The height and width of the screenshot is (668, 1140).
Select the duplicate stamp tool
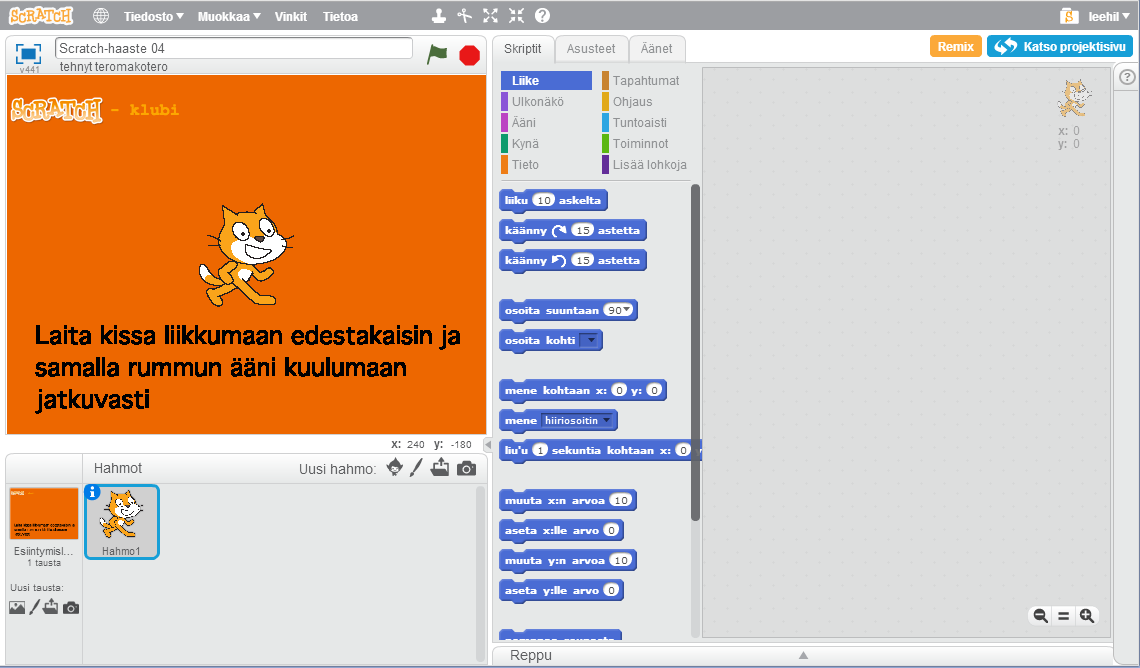point(438,16)
